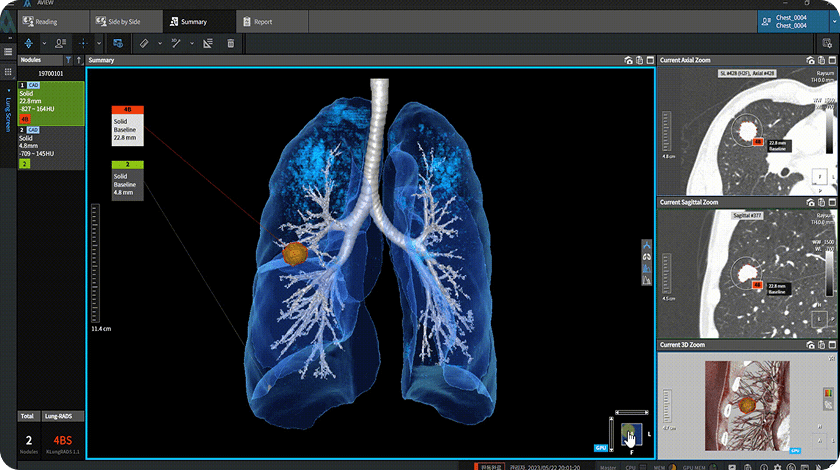The height and width of the screenshot is (470, 840).
Task: Click the ruler measurement tool
Action: coord(143,43)
